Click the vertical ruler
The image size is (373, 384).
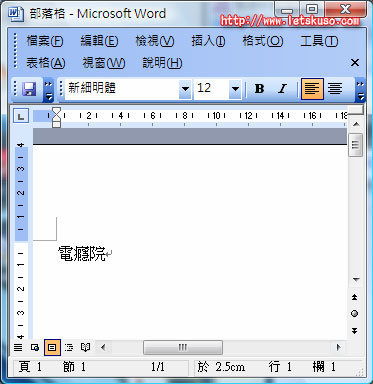tap(21, 242)
